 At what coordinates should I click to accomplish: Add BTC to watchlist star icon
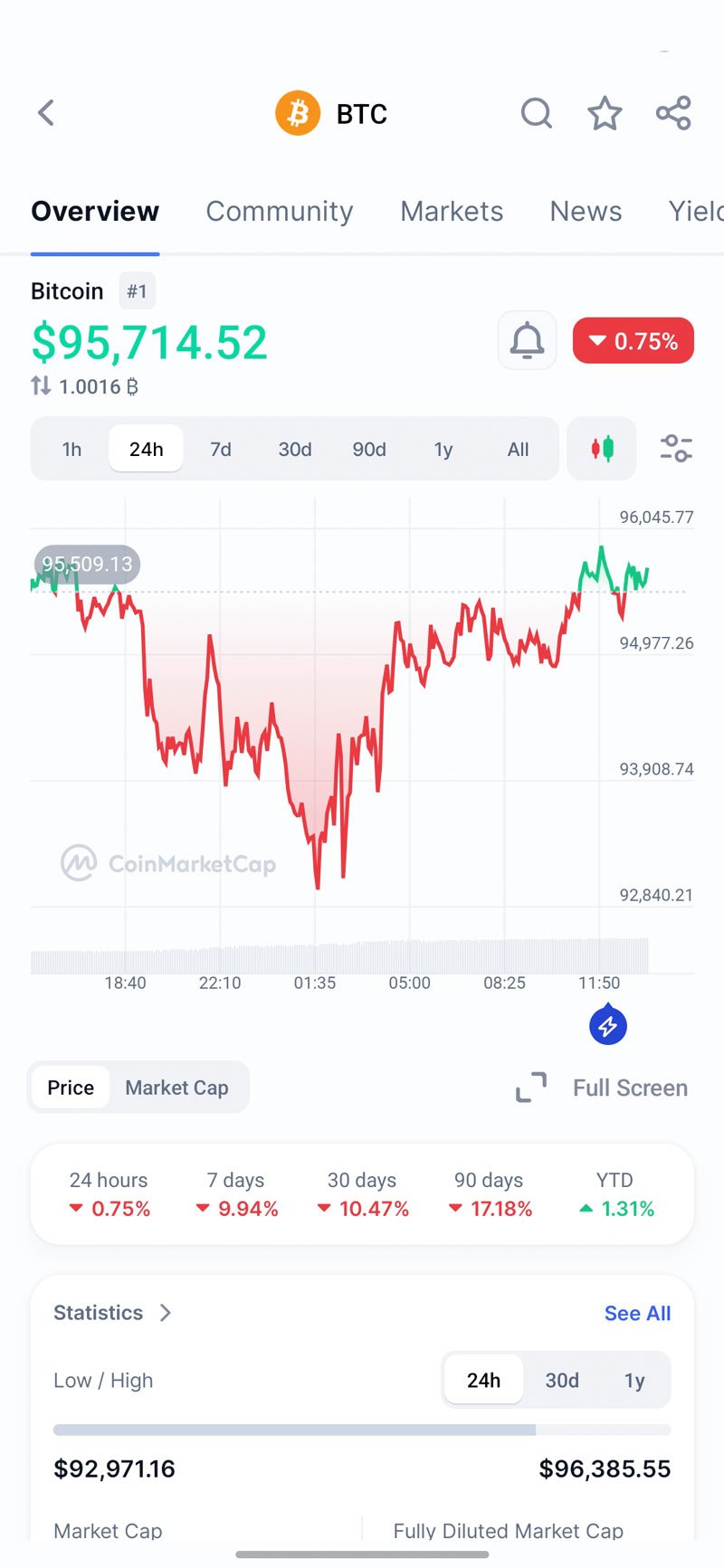605,113
